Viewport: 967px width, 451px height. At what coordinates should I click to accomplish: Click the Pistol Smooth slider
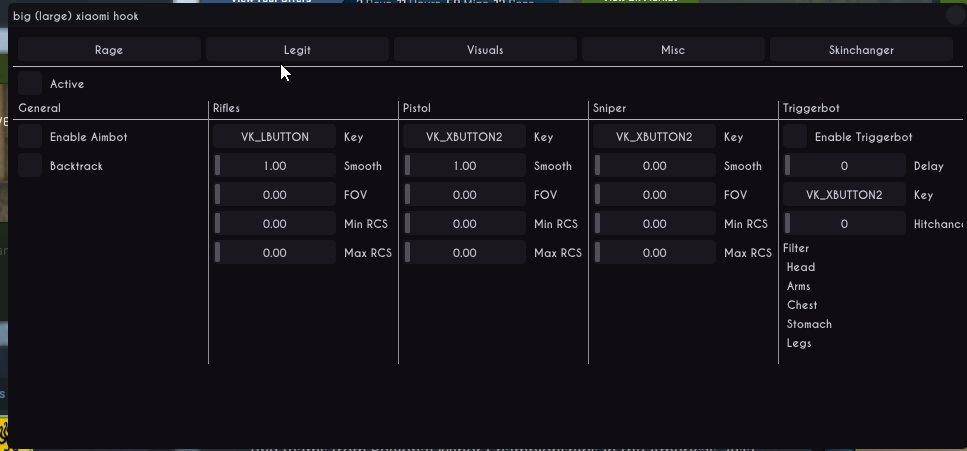[x=464, y=165]
